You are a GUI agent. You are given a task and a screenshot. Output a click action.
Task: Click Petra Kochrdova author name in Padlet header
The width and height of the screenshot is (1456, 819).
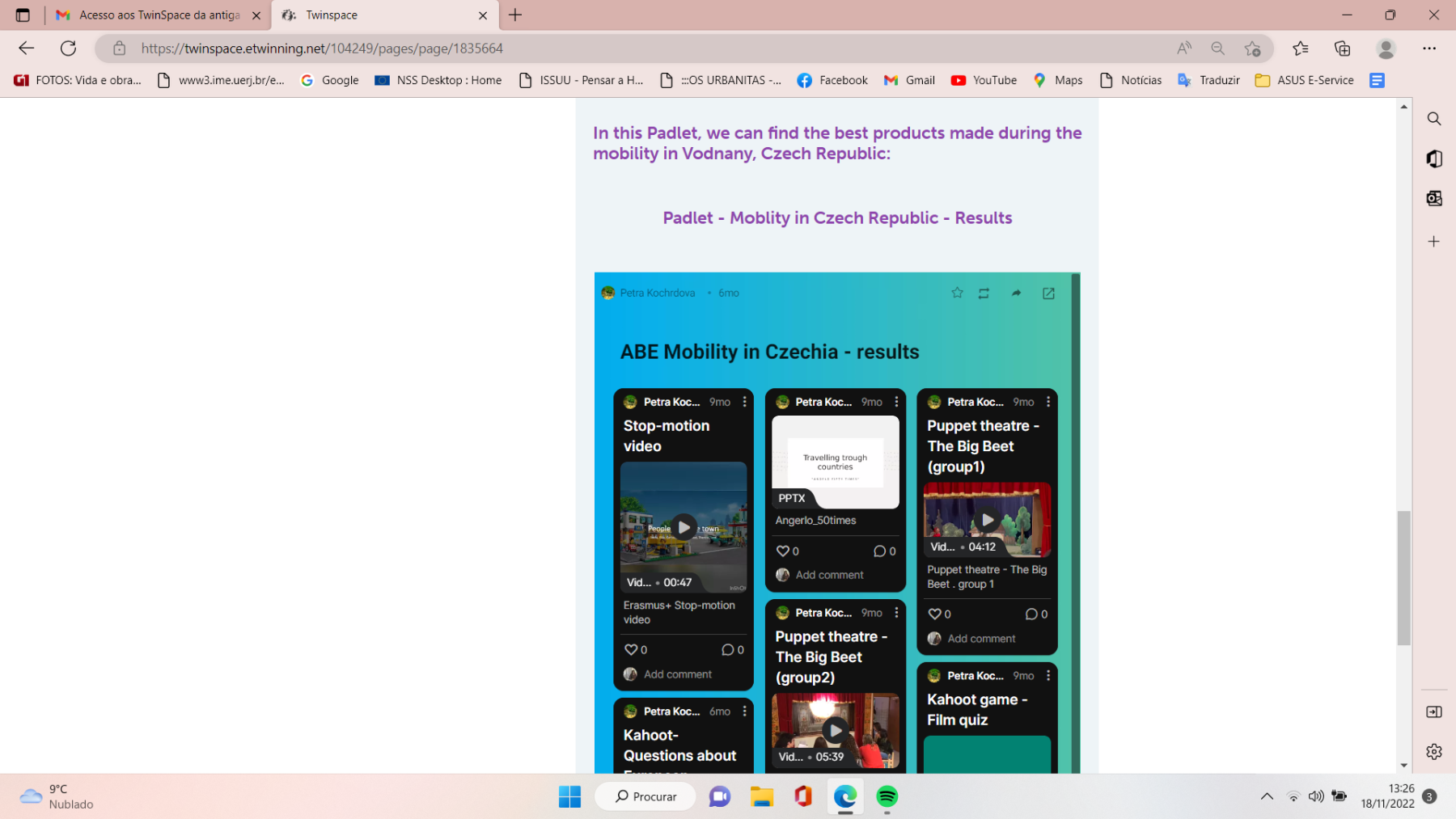[658, 293]
